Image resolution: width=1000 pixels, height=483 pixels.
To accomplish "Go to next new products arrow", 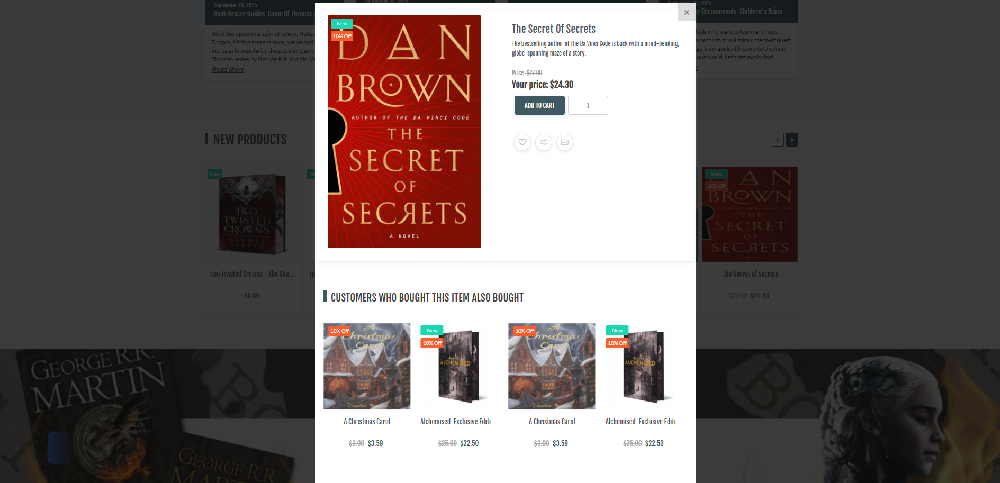I will [791, 140].
